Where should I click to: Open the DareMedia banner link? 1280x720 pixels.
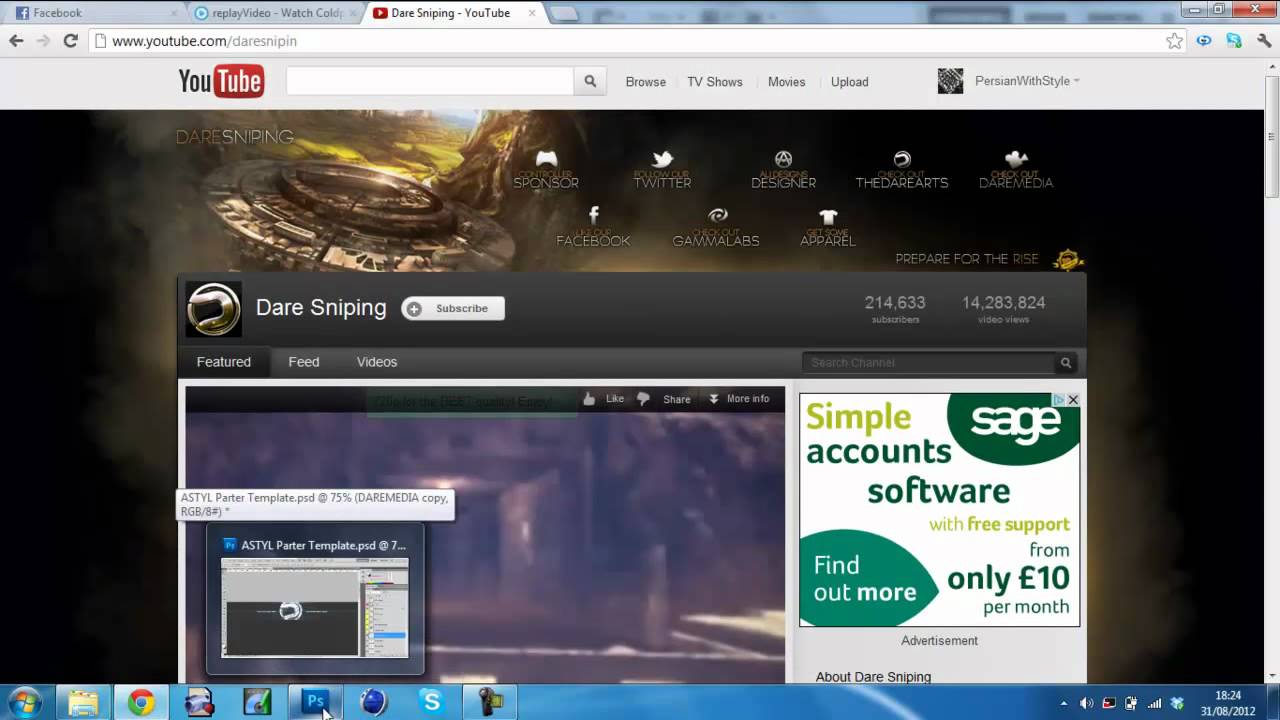tap(1016, 170)
